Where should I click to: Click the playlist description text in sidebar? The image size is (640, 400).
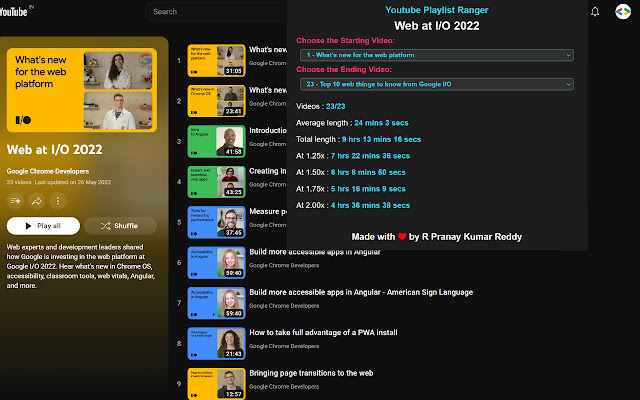point(81,266)
